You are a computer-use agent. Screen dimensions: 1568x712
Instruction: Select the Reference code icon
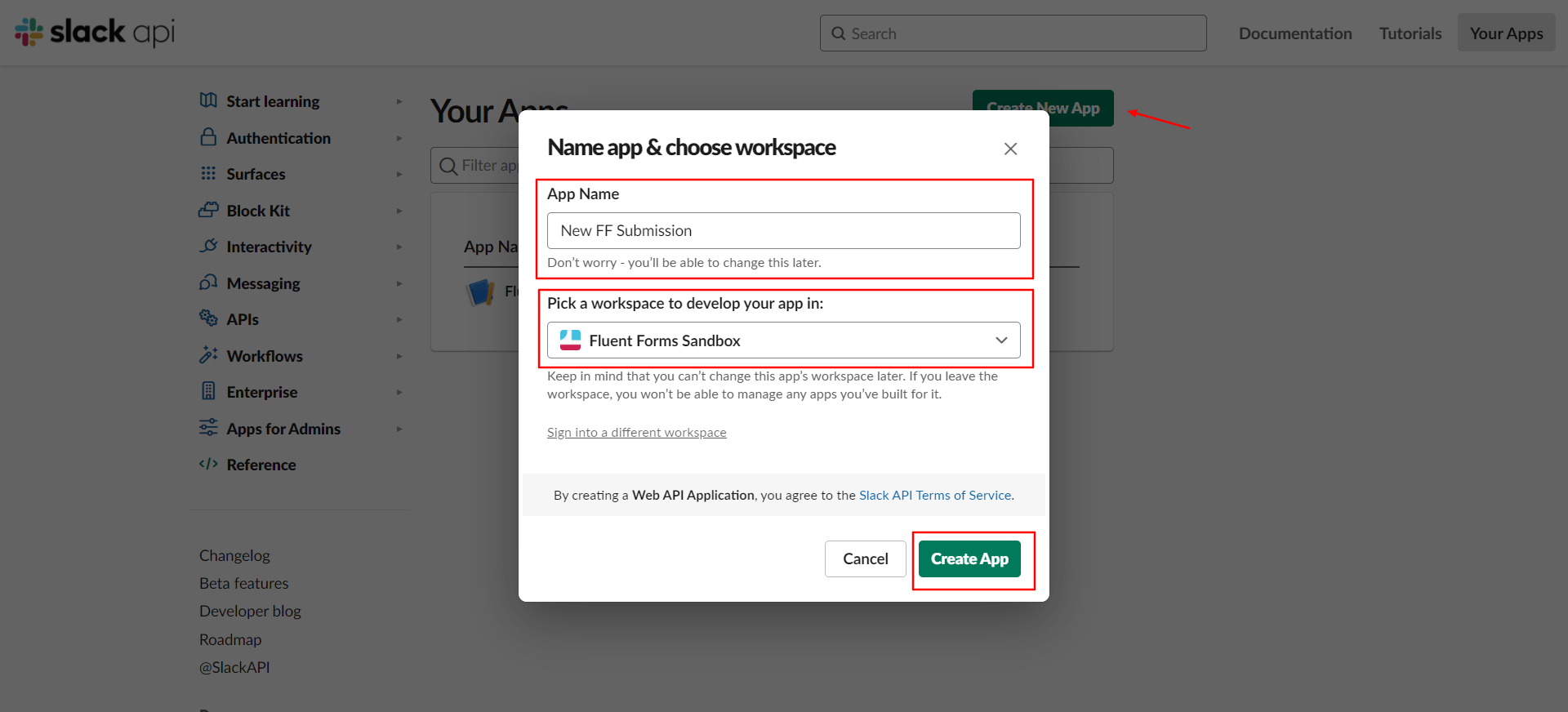click(x=207, y=464)
